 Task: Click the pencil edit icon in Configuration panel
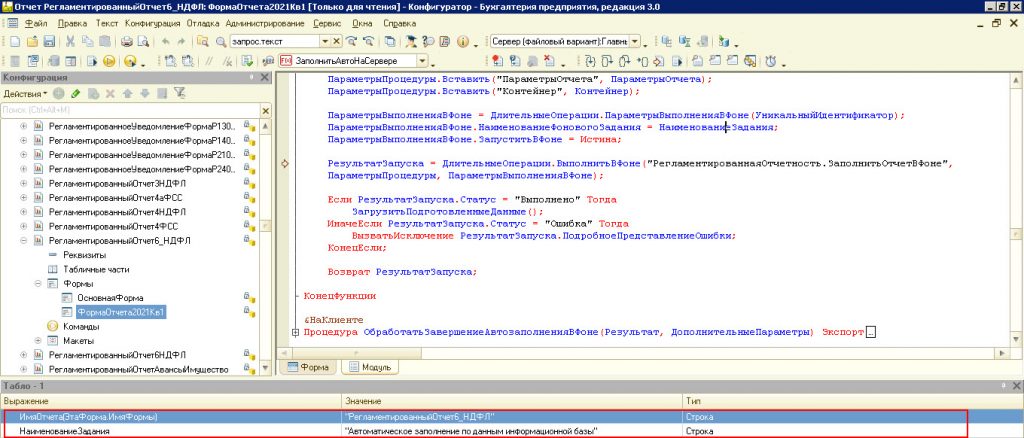[75, 93]
